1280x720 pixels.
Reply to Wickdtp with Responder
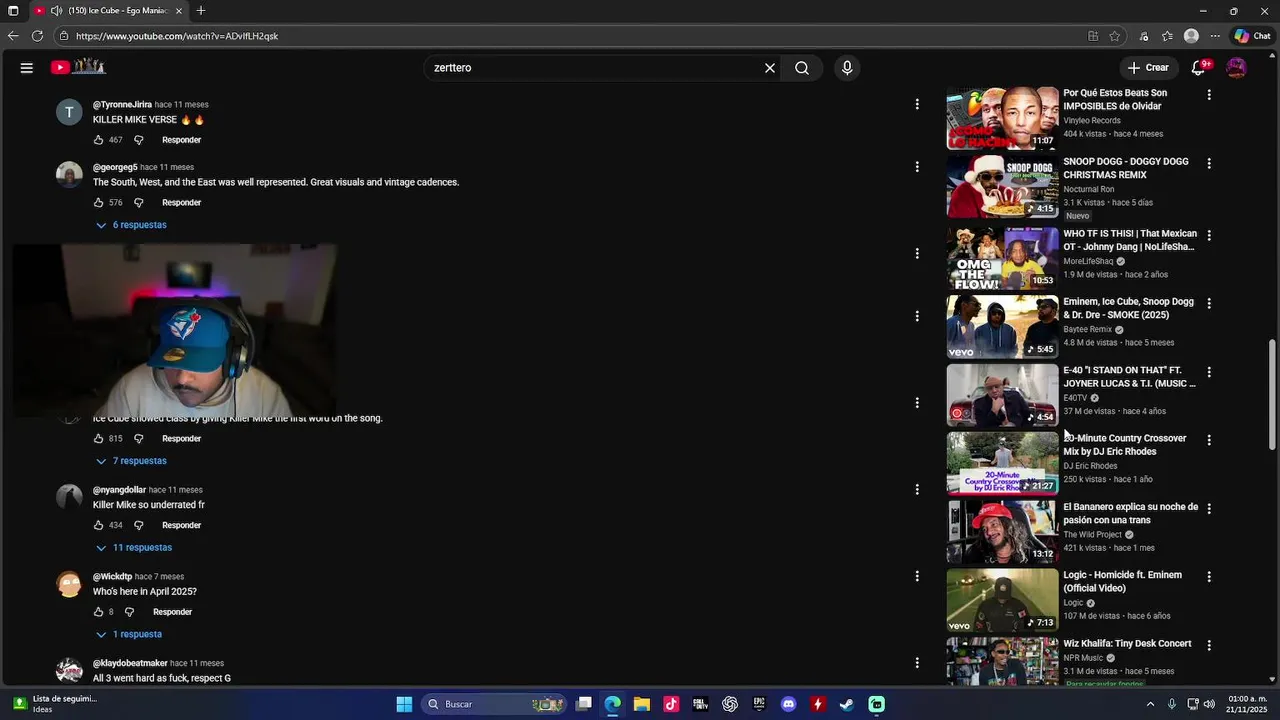point(172,612)
